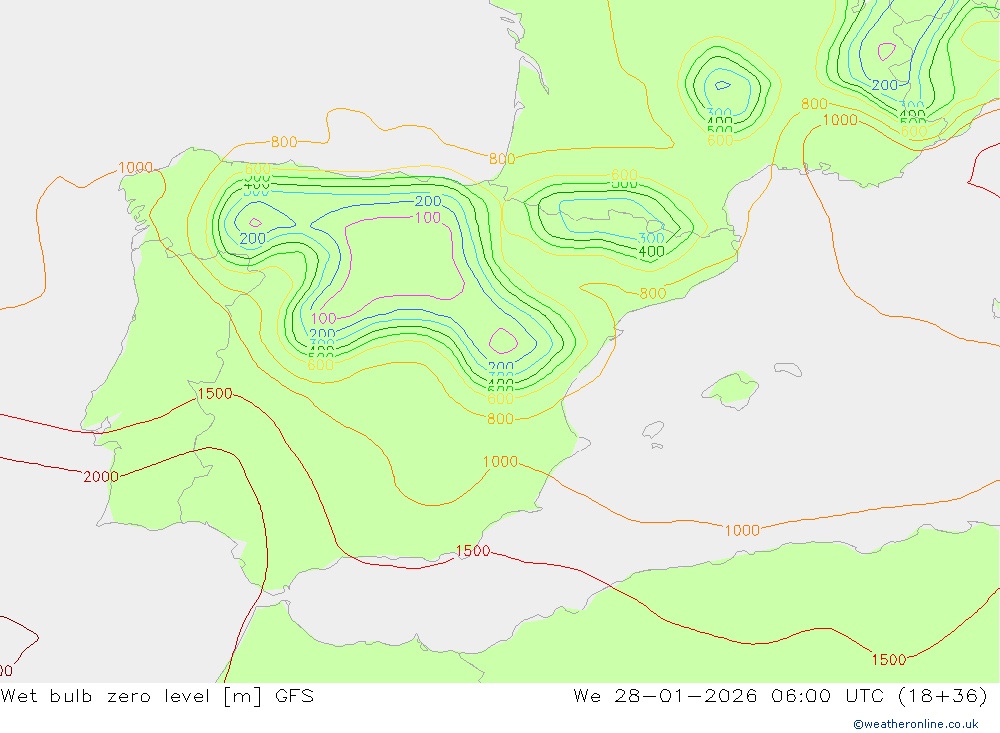Click the 800 label near the French-Spanish Atlantic coast
Viewport: 1000px width, 733px height.
[502, 159]
